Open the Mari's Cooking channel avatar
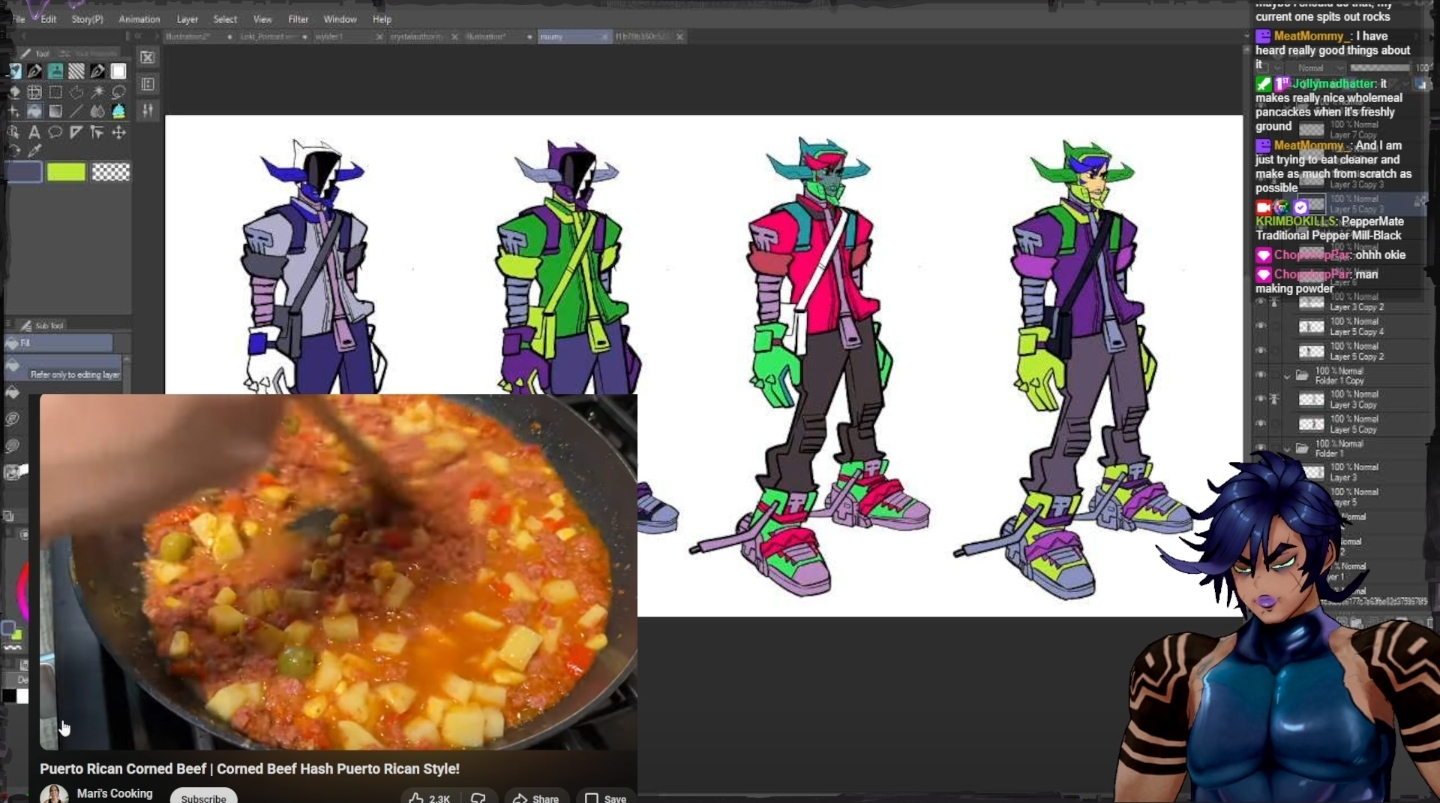Screen dimensions: 1440x803 point(54,795)
